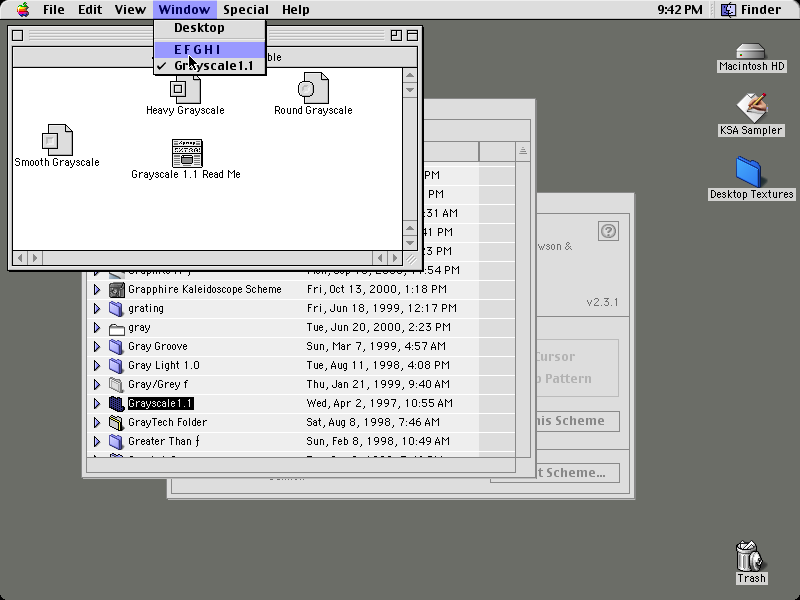The height and width of the screenshot is (600, 800).
Task: Select the KSA Sampler desktop icon
Action: pyautogui.click(x=751, y=108)
